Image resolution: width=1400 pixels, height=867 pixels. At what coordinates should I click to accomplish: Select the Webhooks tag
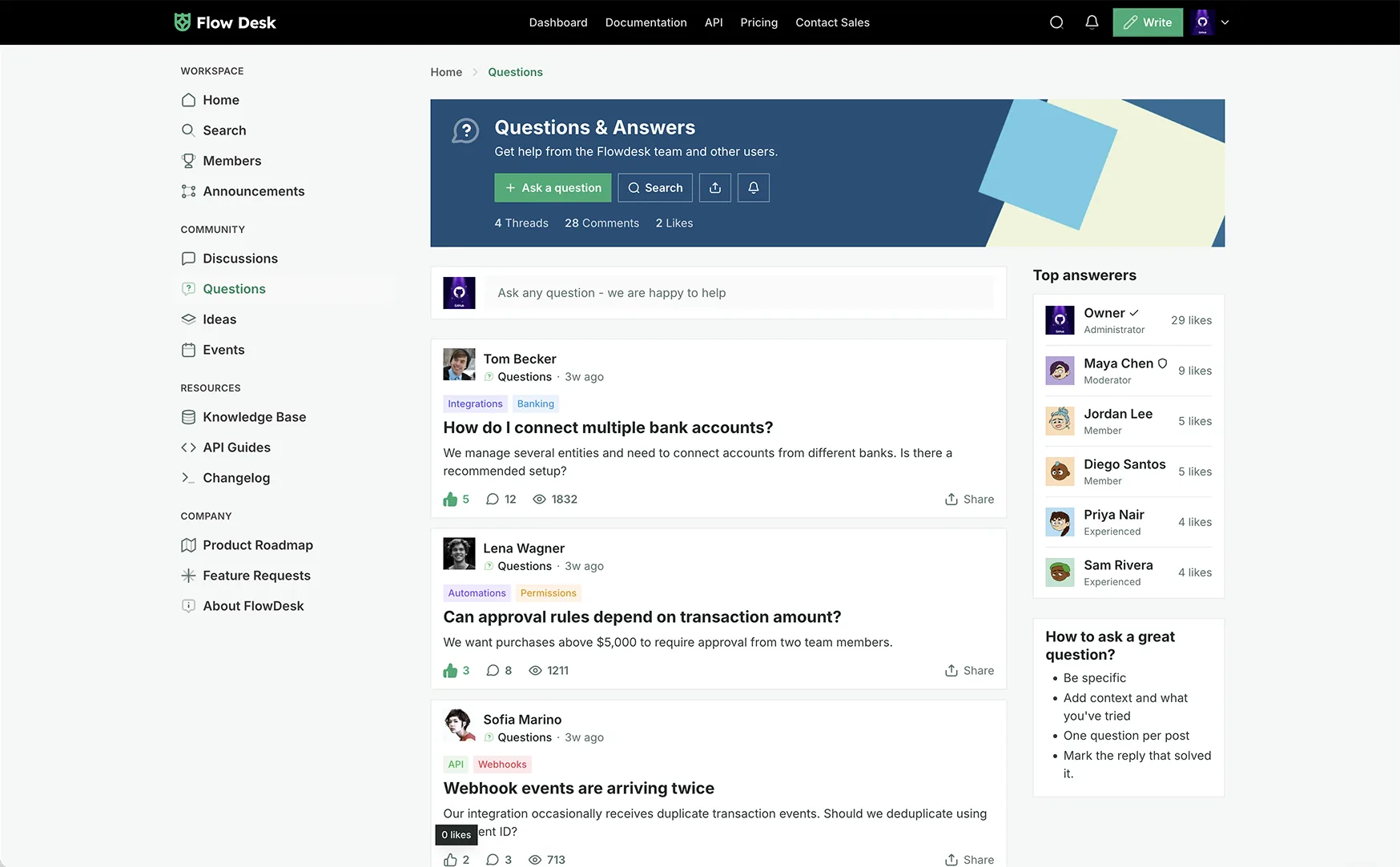pyautogui.click(x=502, y=765)
